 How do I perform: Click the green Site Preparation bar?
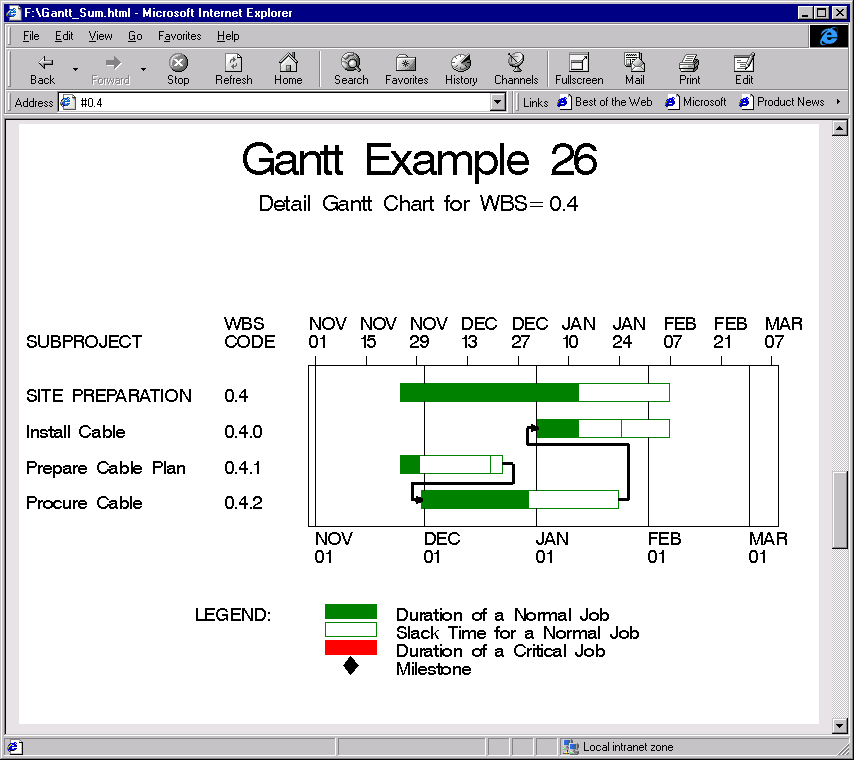click(x=488, y=392)
